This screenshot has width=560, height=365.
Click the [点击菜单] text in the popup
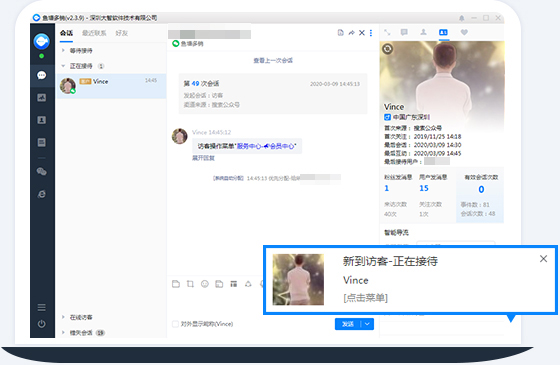(x=366, y=298)
